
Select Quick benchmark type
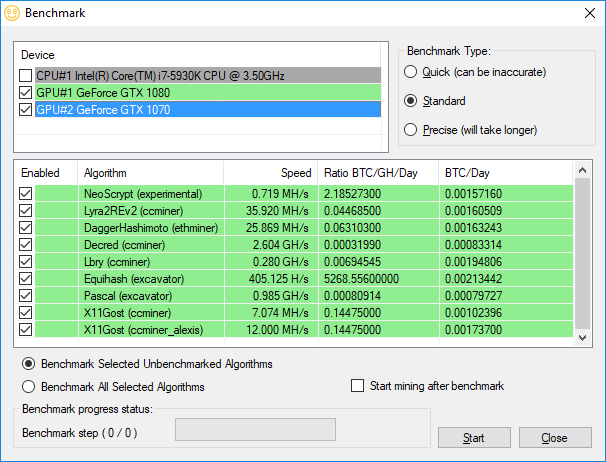click(410, 72)
